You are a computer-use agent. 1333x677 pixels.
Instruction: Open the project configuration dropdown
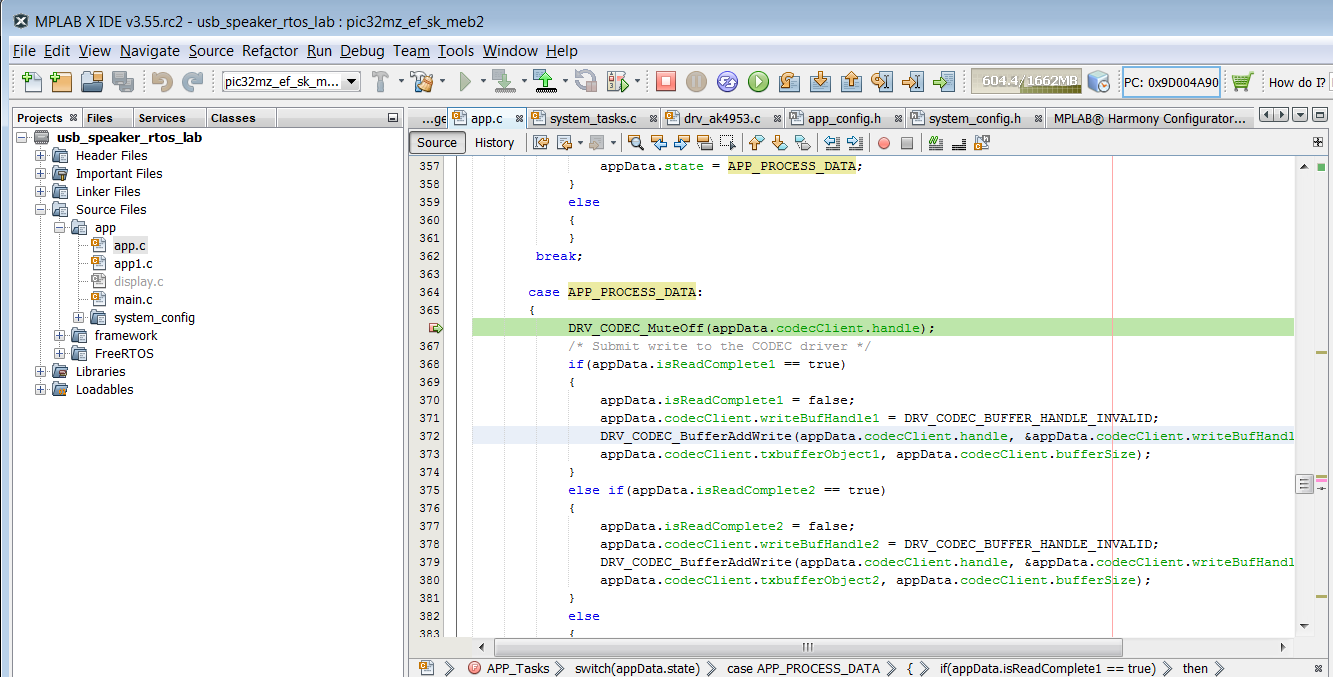click(351, 82)
